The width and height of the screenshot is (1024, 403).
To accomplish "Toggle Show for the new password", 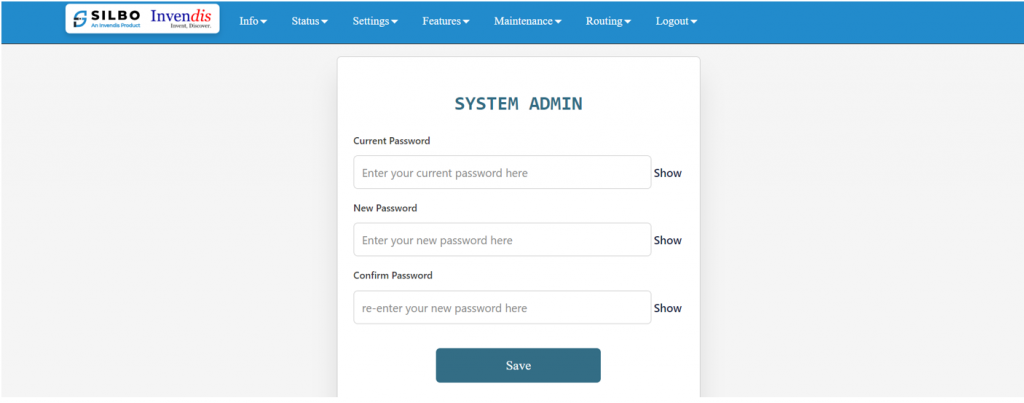I will (x=667, y=240).
